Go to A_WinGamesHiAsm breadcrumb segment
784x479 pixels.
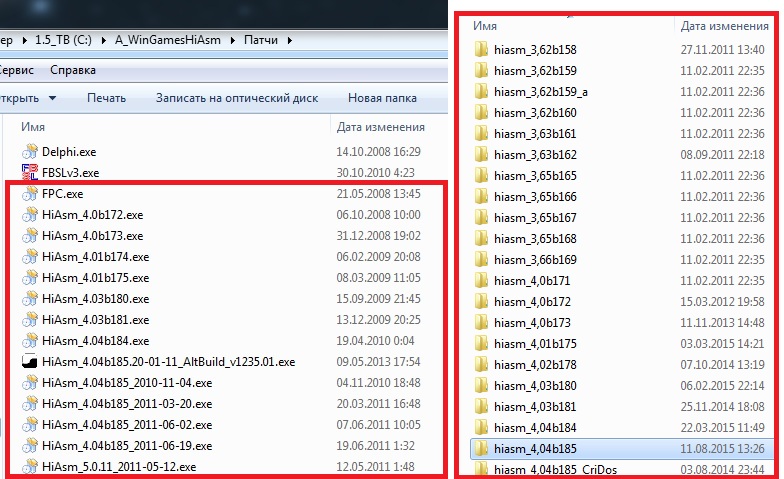[x=168, y=40]
